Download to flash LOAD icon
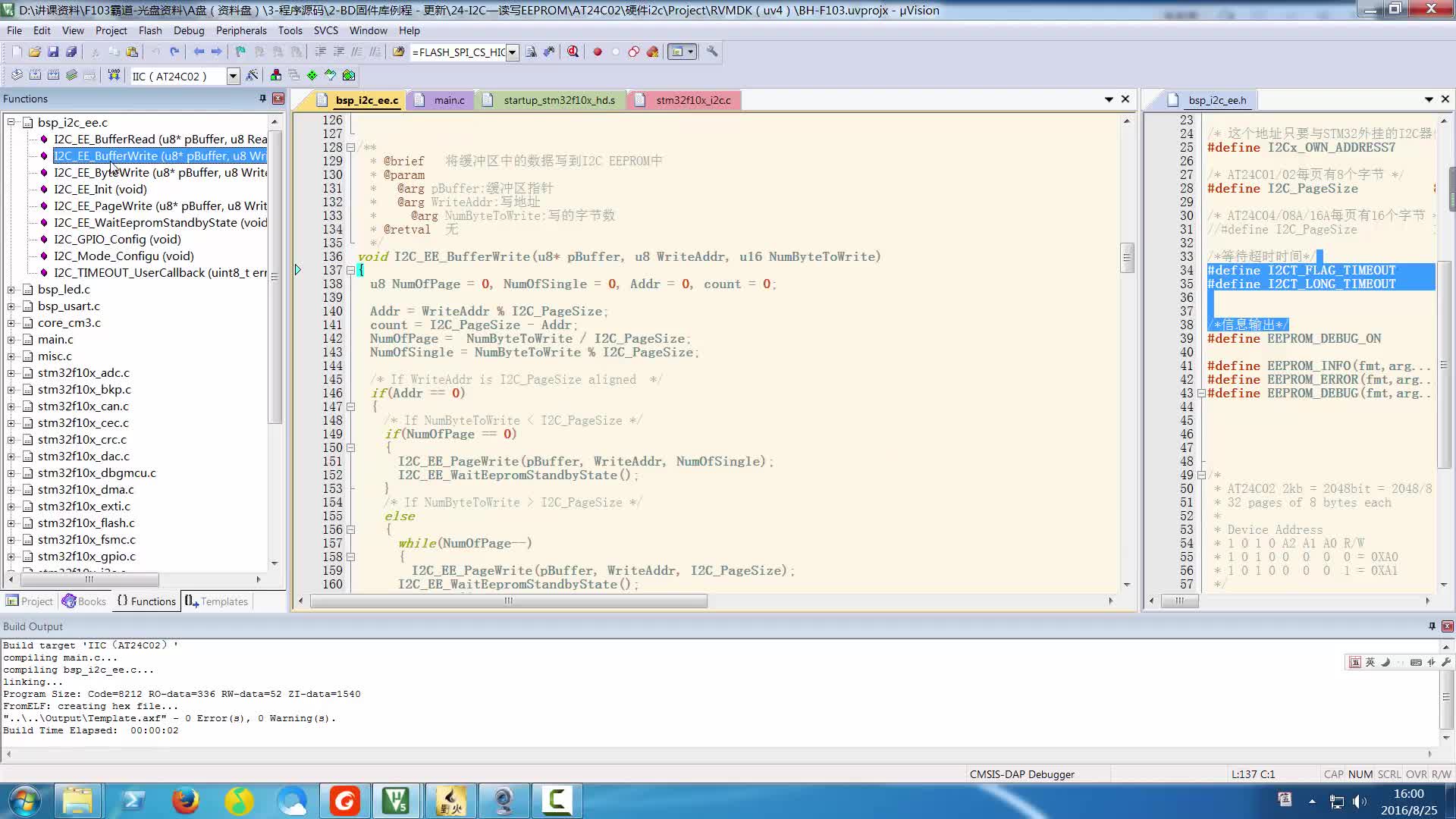 (114, 75)
